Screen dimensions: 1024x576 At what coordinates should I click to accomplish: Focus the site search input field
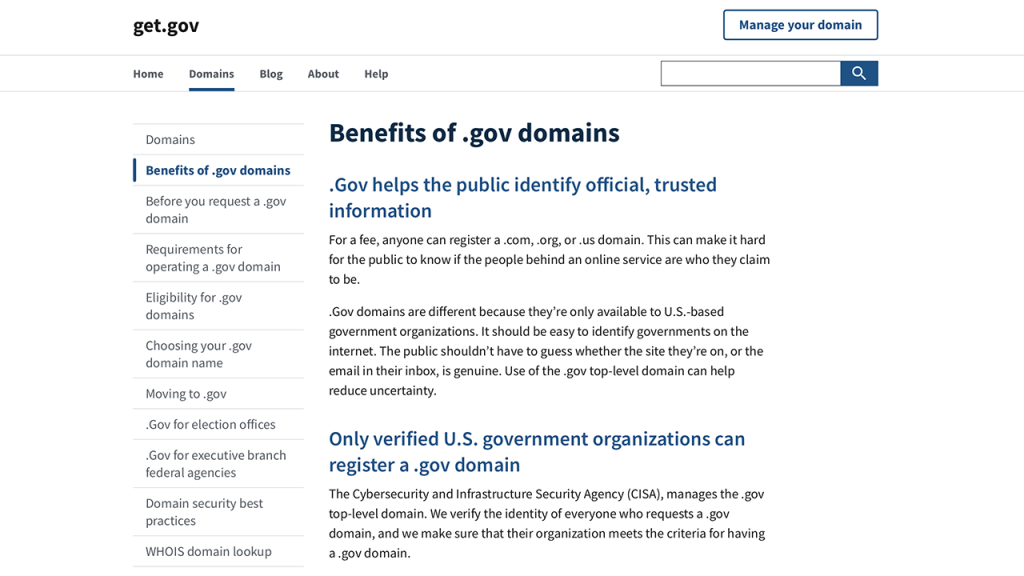750,73
